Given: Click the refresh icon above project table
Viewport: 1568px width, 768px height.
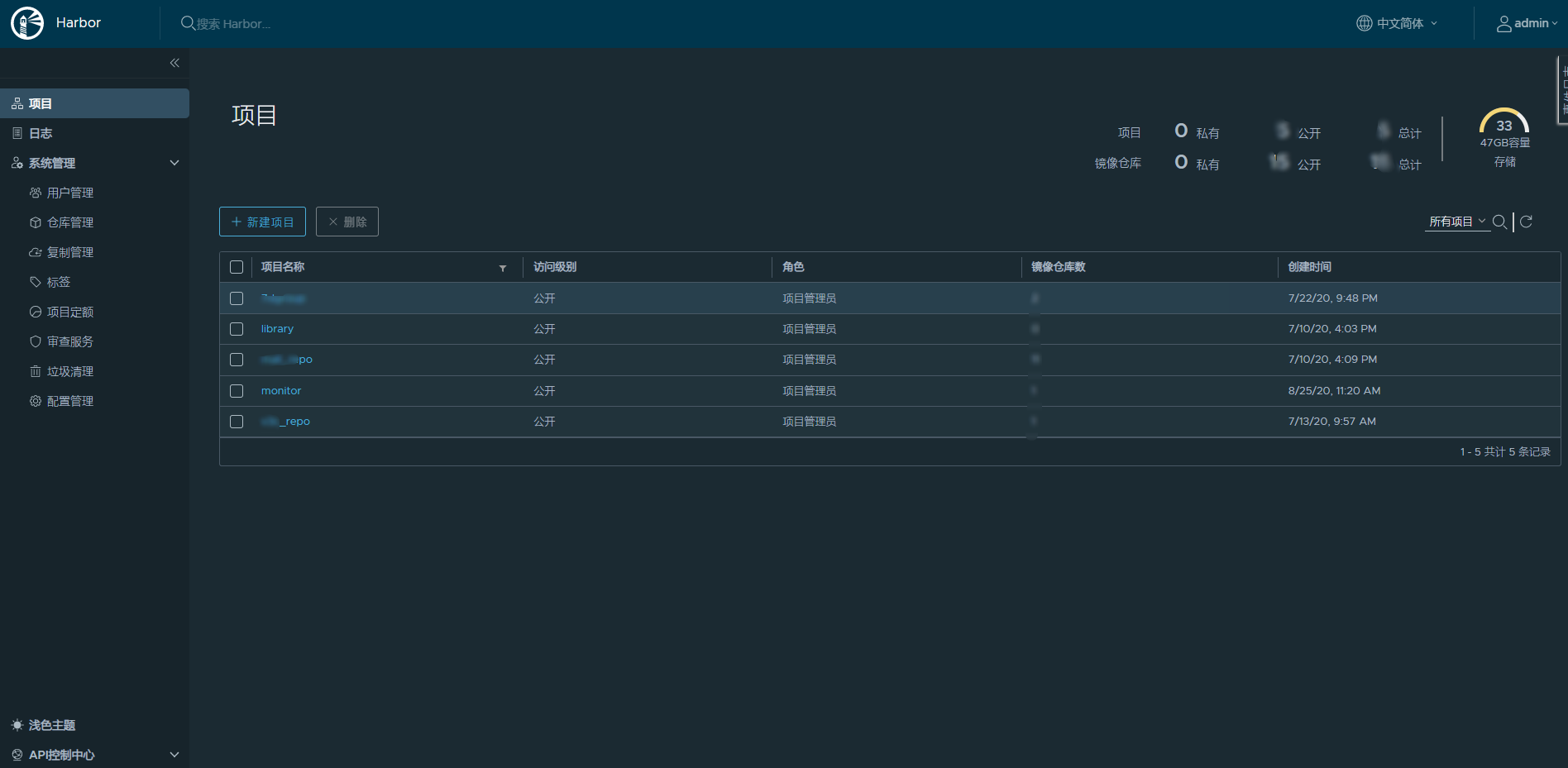Looking at the screenshot, I should pyautogui.click(x=1527, y=222).
